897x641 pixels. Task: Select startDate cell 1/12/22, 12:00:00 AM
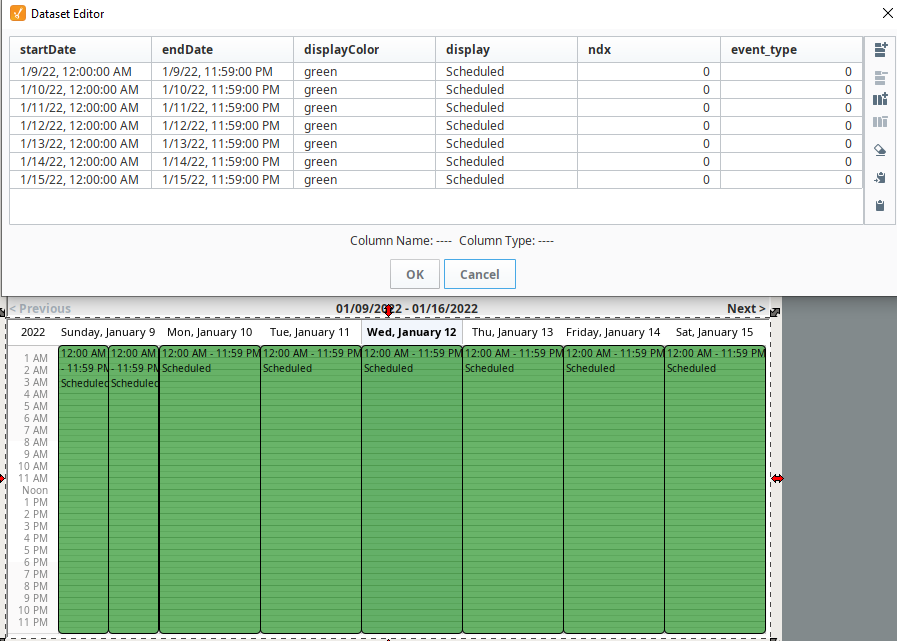click(x=81, y=126)
